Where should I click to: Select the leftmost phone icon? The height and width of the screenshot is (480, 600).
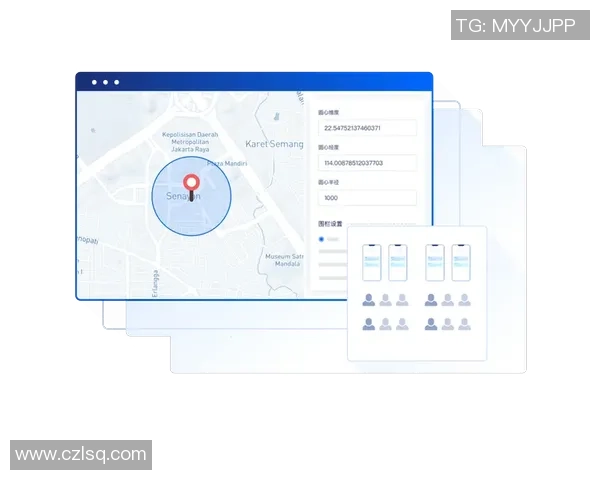(x=372, y=262)
